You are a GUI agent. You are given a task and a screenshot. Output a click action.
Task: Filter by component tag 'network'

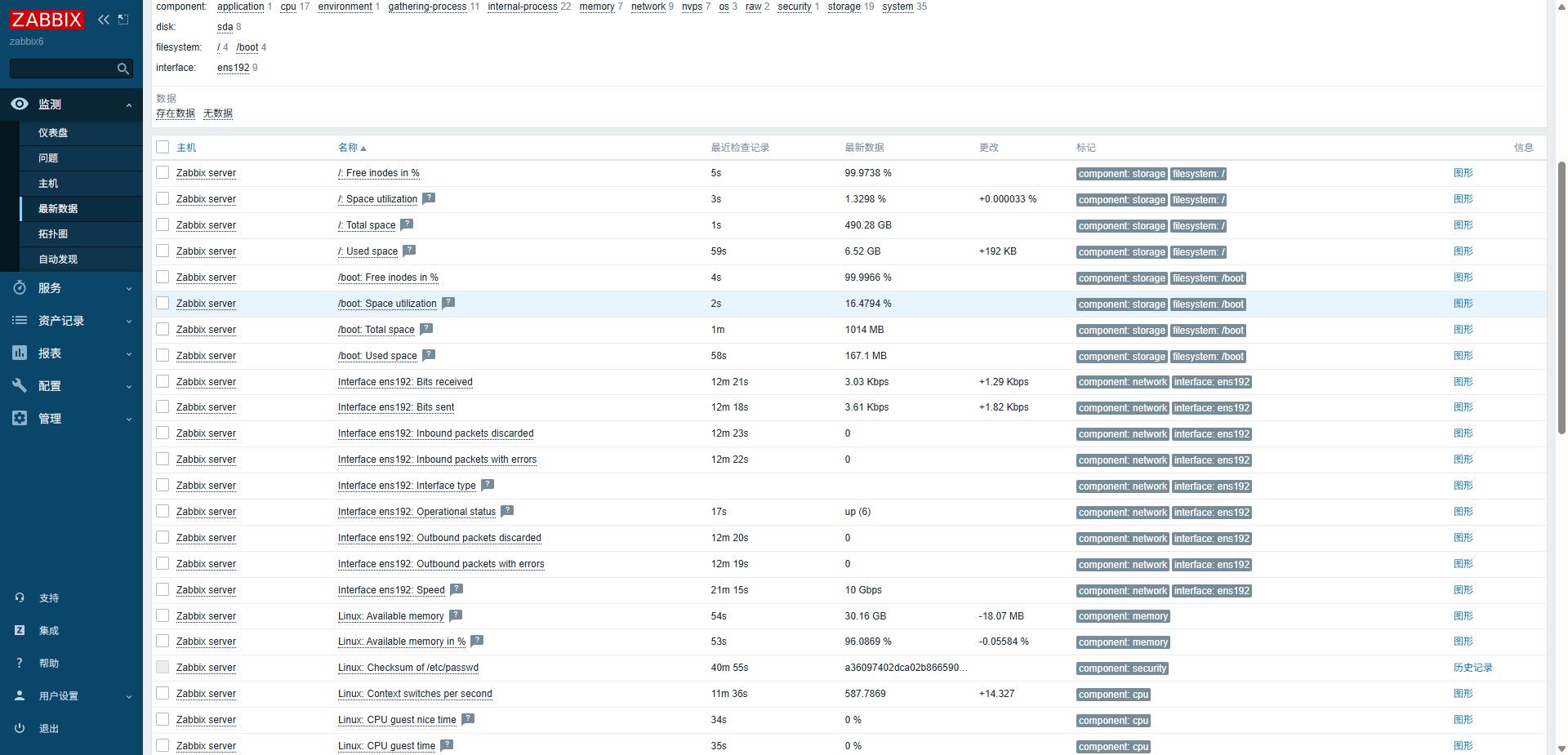[648, 7]
